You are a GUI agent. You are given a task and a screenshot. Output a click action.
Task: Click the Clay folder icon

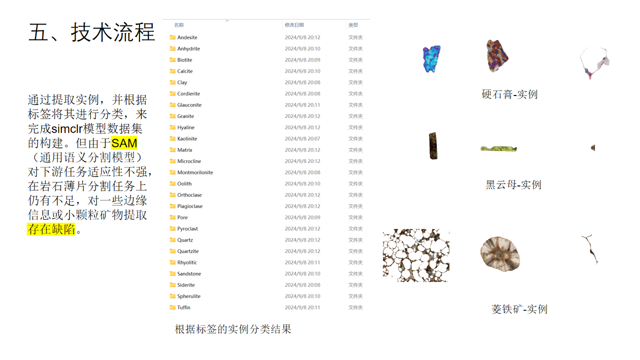pos(173,82)
